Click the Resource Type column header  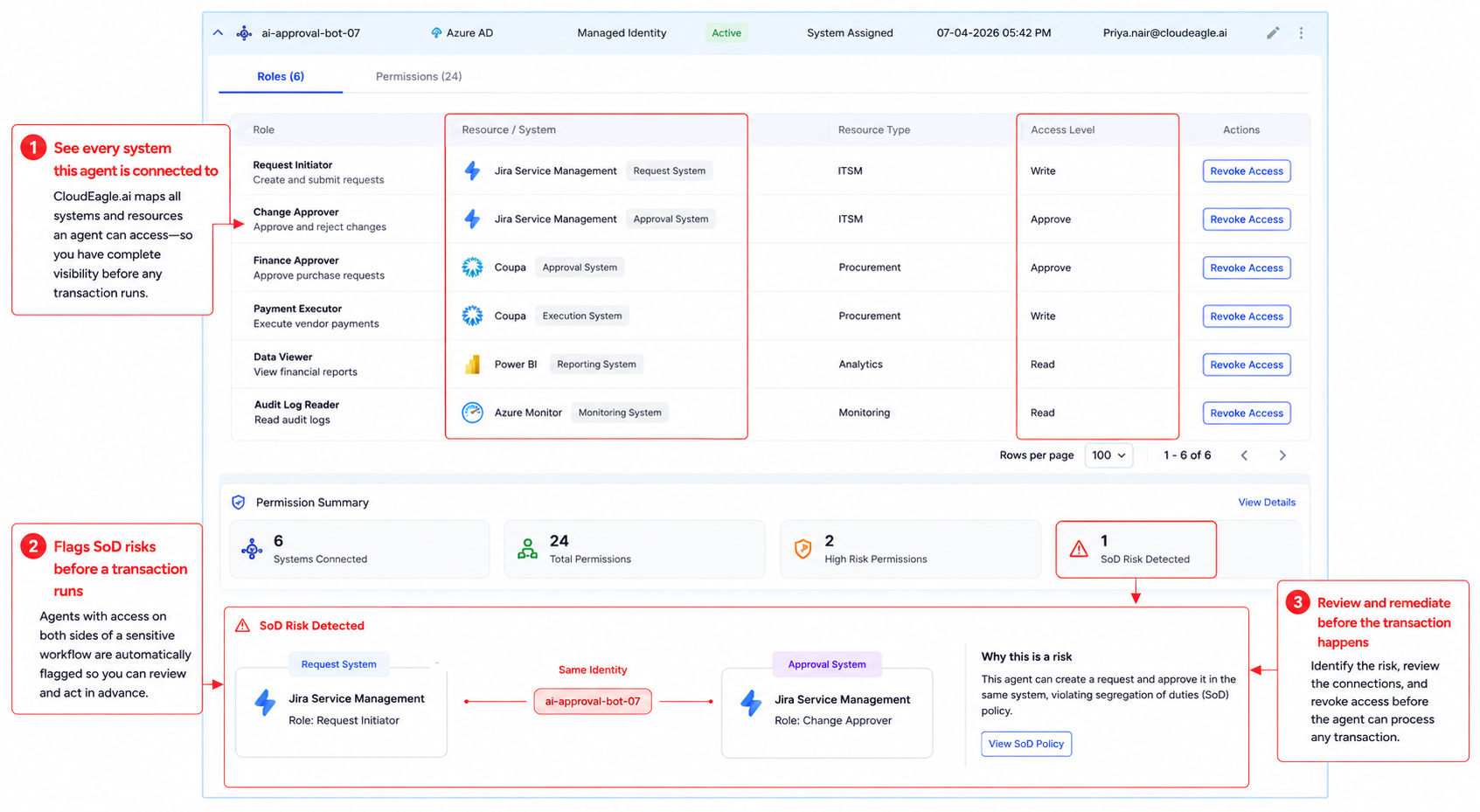pyautogui.click(x=874, y=130)
